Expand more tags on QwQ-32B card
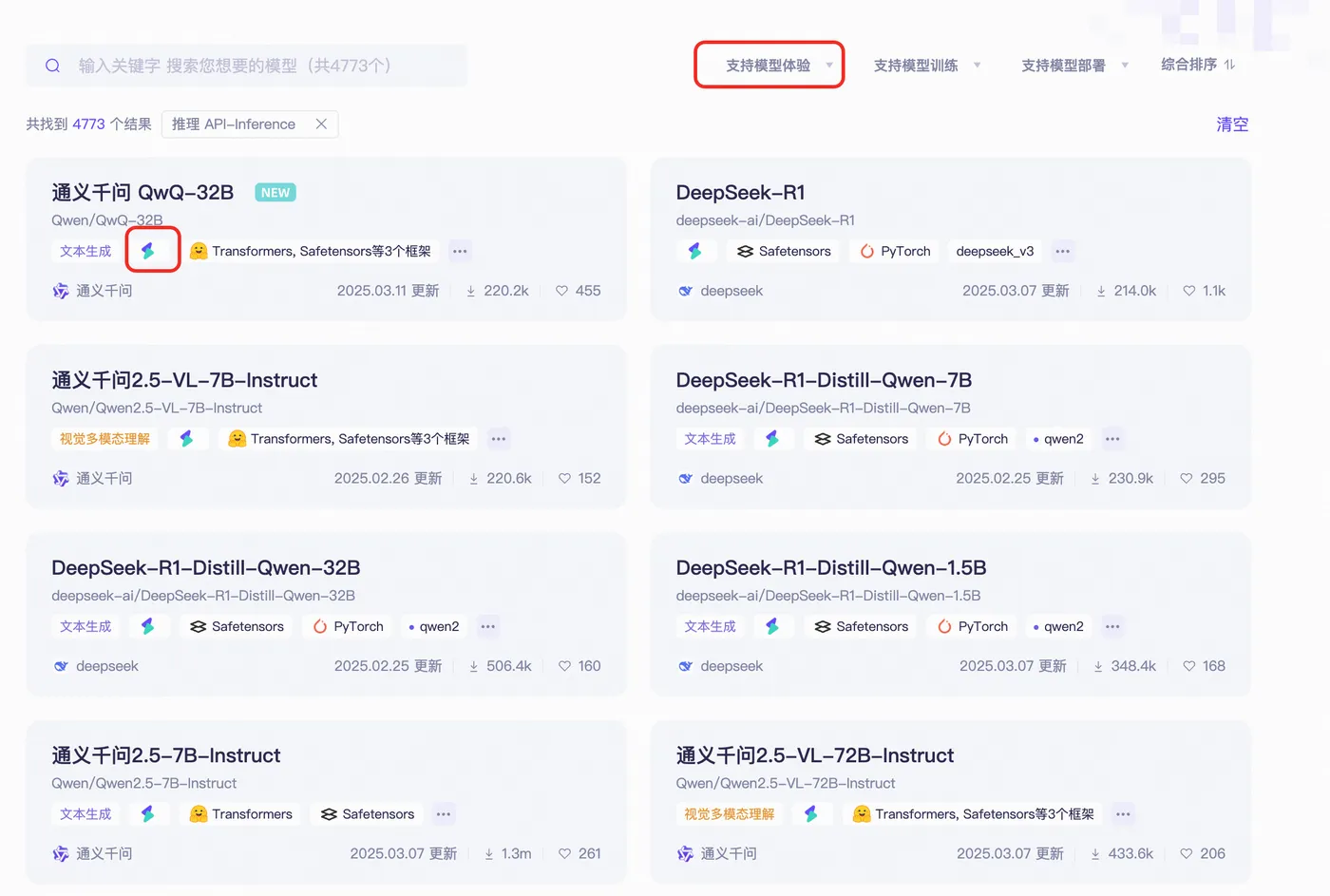This screenshot has height=896, width=1330. click(x=460, y=251)
